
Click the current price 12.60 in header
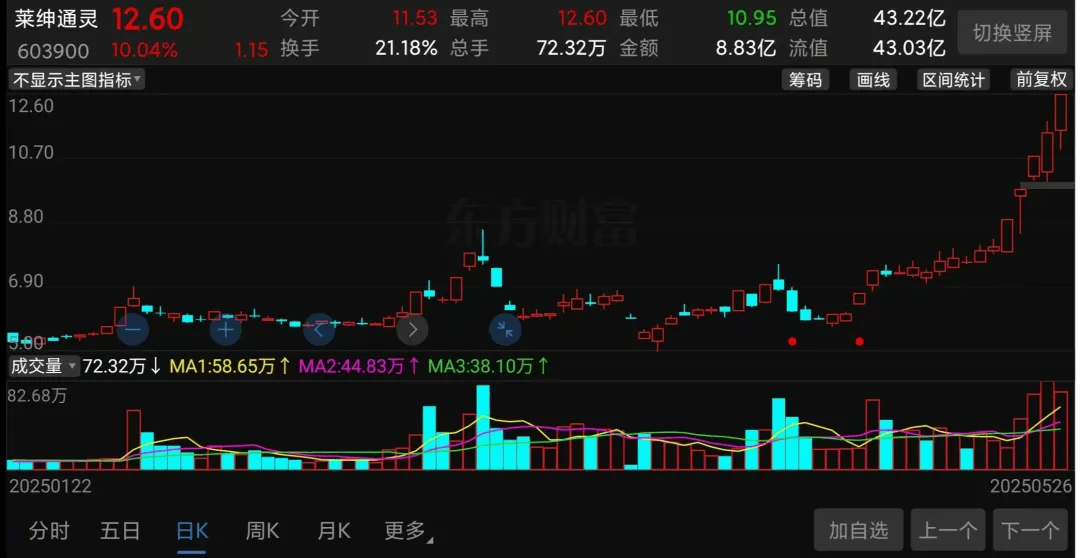tap(147, 19)
